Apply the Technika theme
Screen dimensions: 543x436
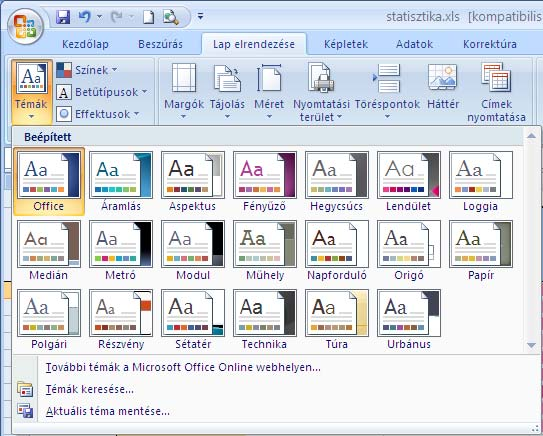(265, 320)
